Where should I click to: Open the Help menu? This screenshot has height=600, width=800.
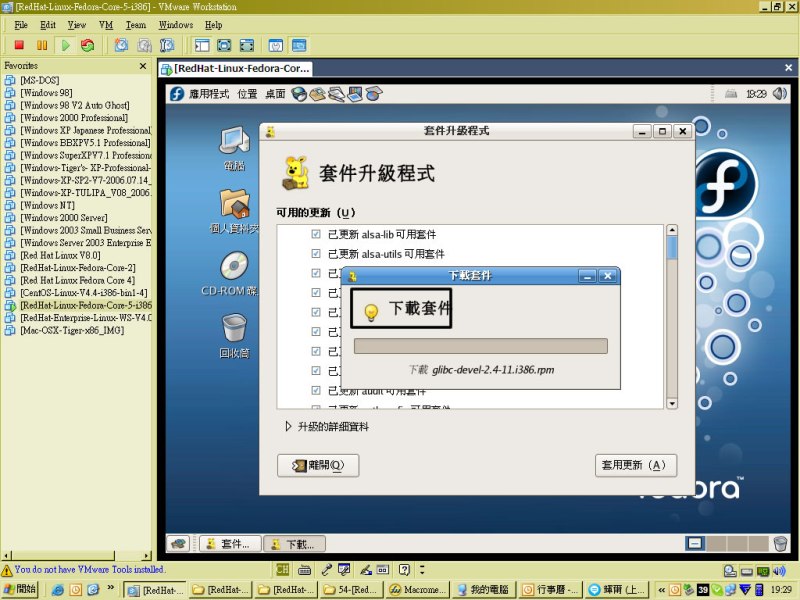[x=213, y=25]
